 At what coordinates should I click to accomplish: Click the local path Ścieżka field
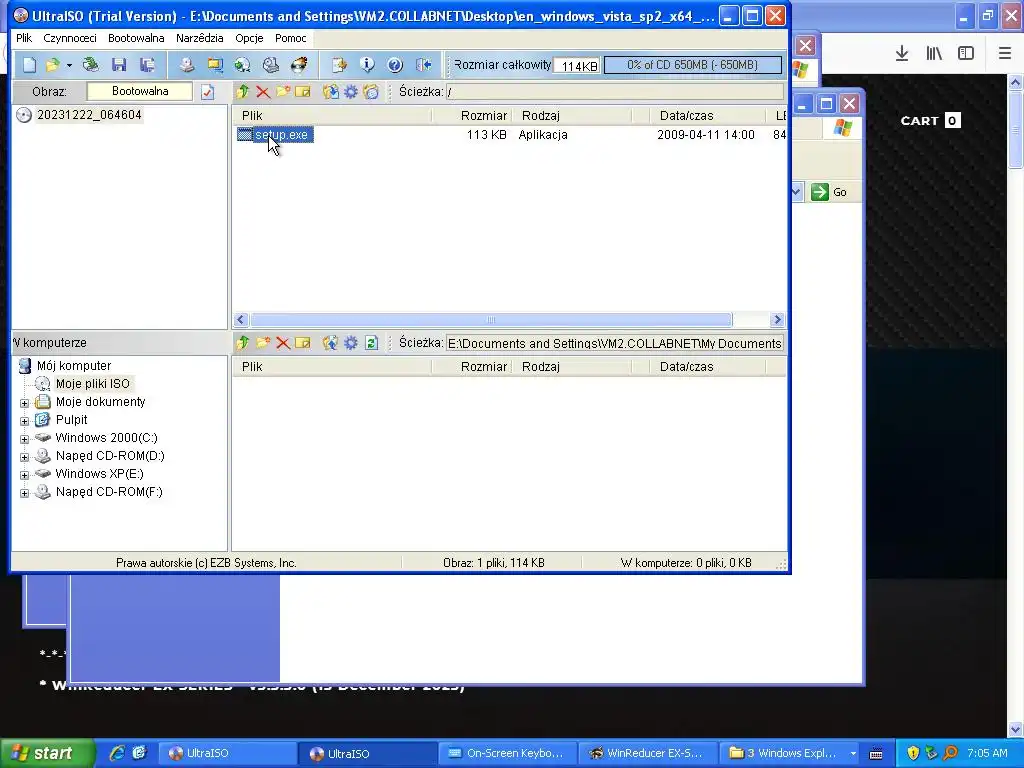[x=615, y=343]
